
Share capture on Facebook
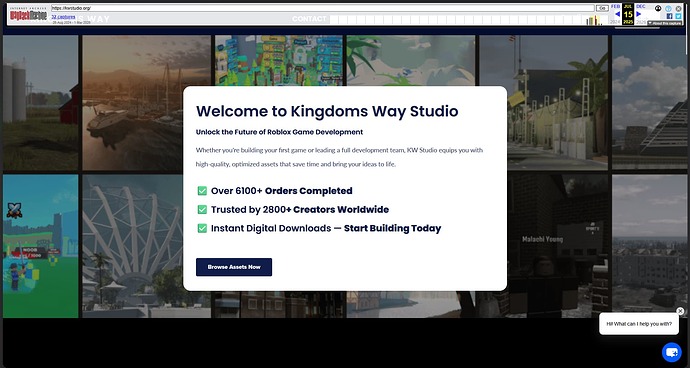click(669, 16)
